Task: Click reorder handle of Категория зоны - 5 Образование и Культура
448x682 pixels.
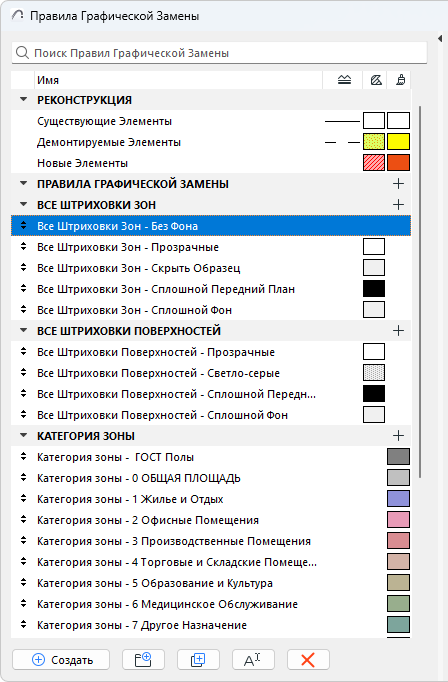Action: (23, 582)
